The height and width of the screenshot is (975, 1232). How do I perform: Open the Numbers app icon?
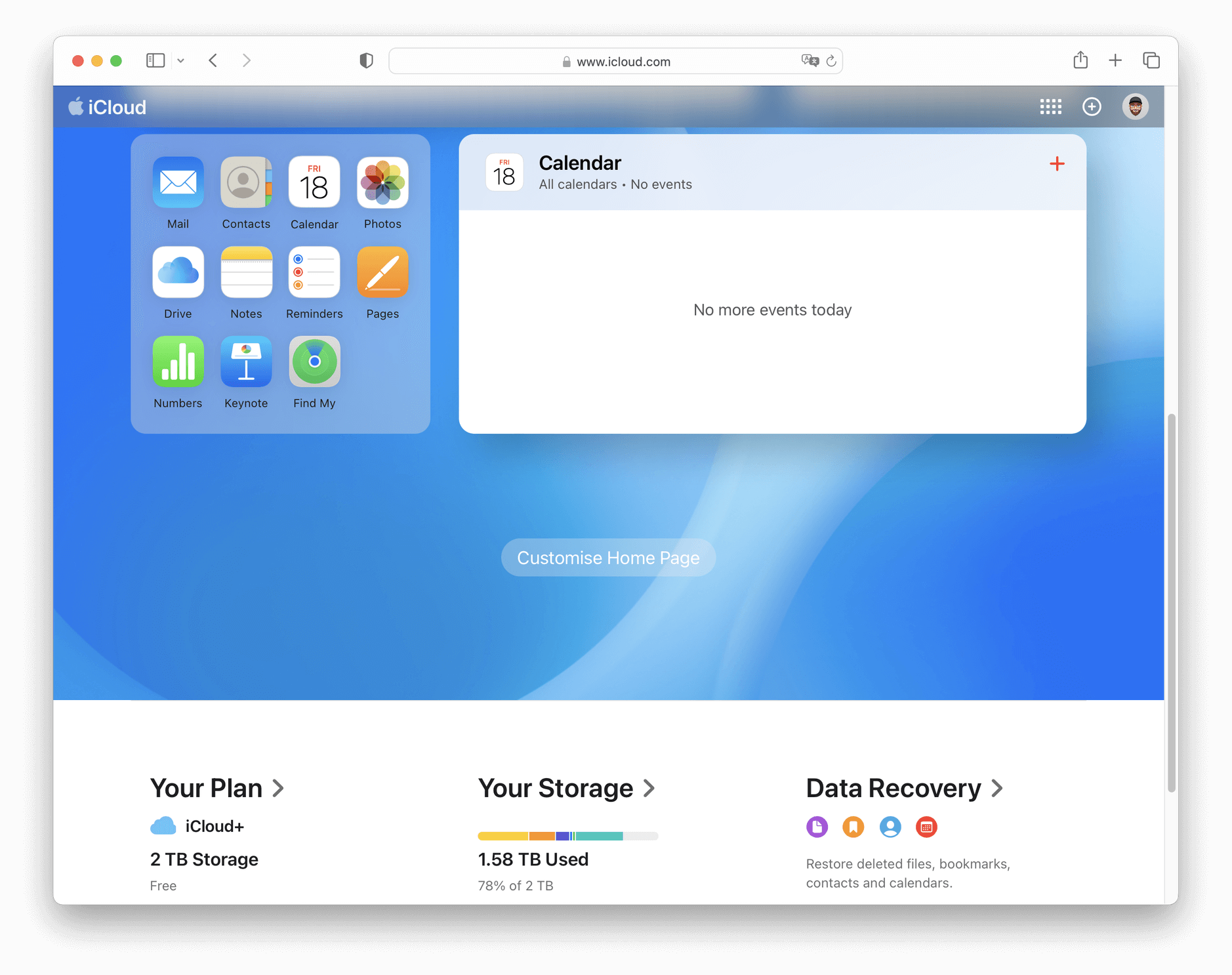(178, 362)
